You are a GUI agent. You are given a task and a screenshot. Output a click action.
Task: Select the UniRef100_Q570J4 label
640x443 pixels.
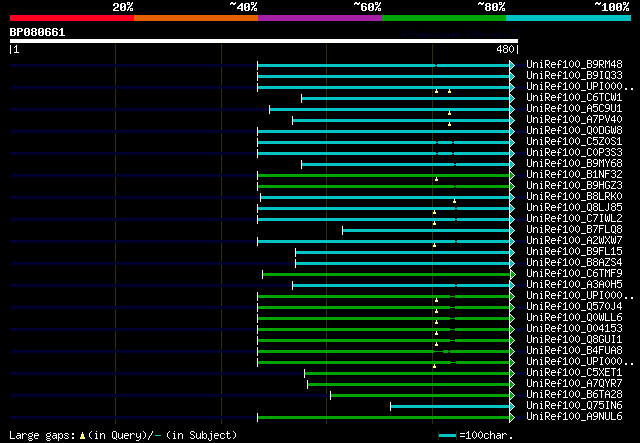click(574, 307)
